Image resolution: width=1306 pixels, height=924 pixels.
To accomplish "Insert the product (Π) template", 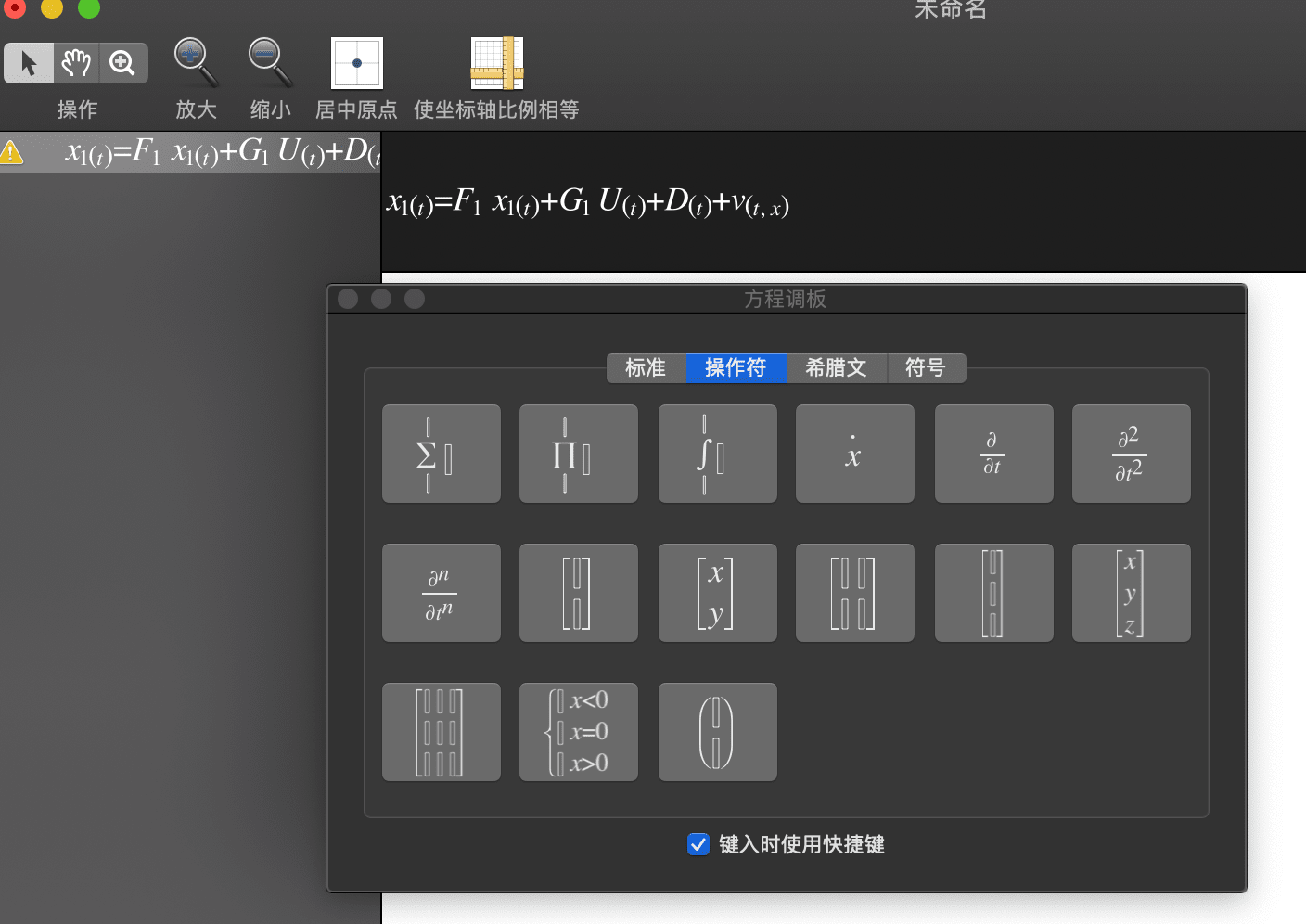I will click(578, 453).
